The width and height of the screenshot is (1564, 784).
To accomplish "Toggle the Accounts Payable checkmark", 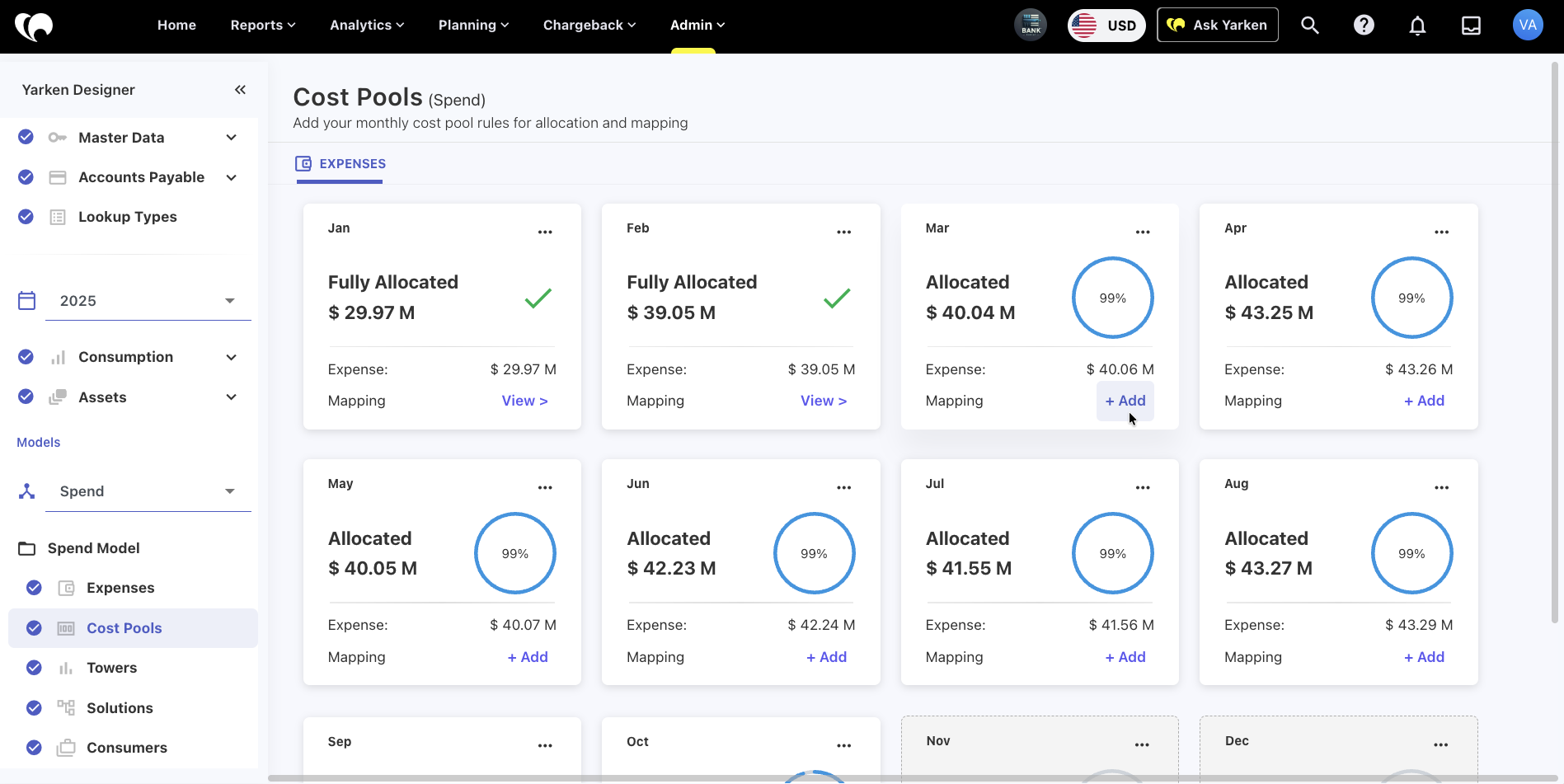I will click(x=26, y=177).
